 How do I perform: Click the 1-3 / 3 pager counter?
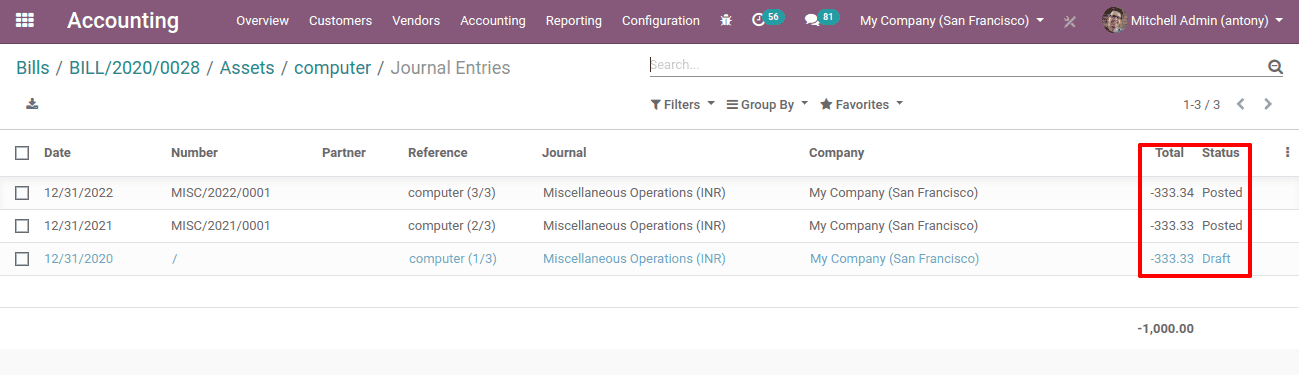coord(1201,104)
